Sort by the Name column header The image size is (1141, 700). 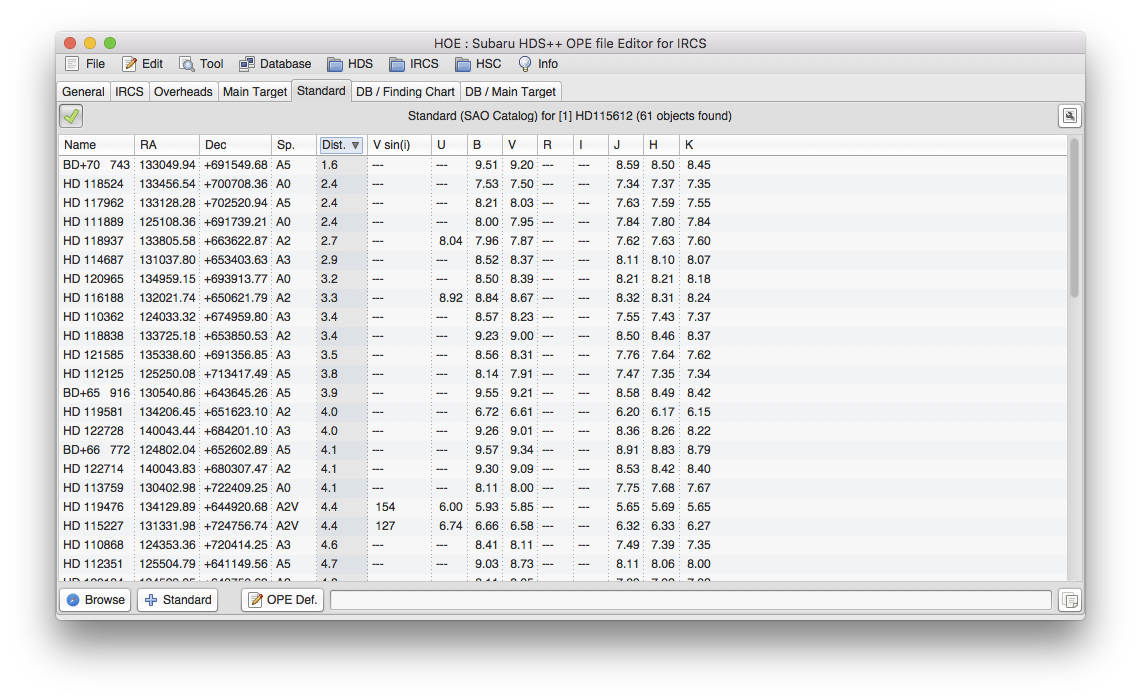[x=96, y=145]
